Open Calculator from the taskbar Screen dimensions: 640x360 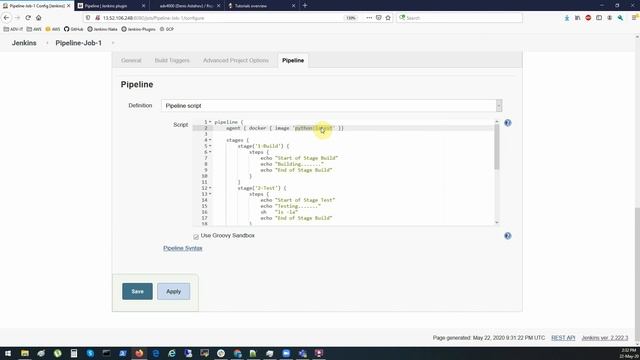click(x=74, y=353)
